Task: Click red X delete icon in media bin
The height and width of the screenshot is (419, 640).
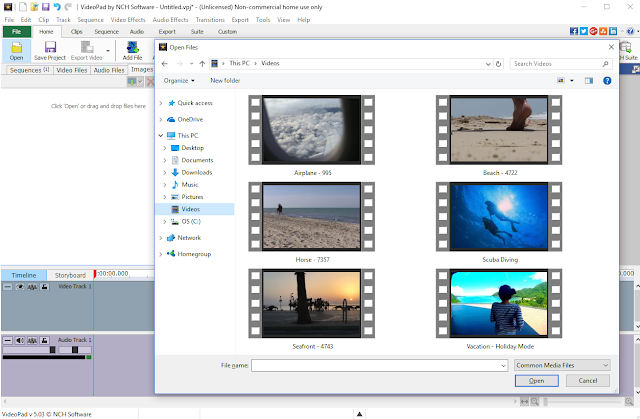Action: pos(150,82)
